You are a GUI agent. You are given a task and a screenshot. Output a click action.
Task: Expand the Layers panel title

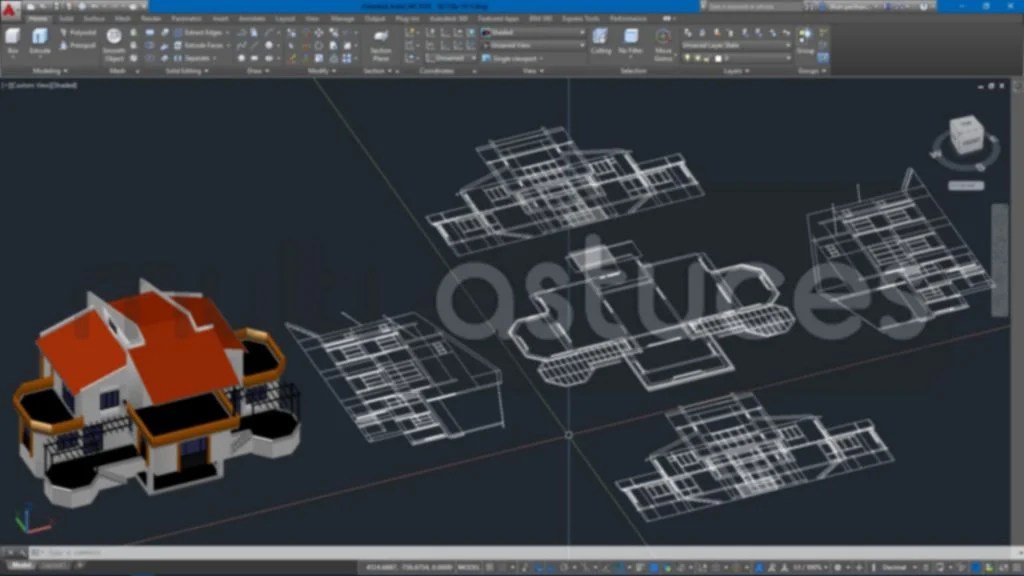click(735, 71)
